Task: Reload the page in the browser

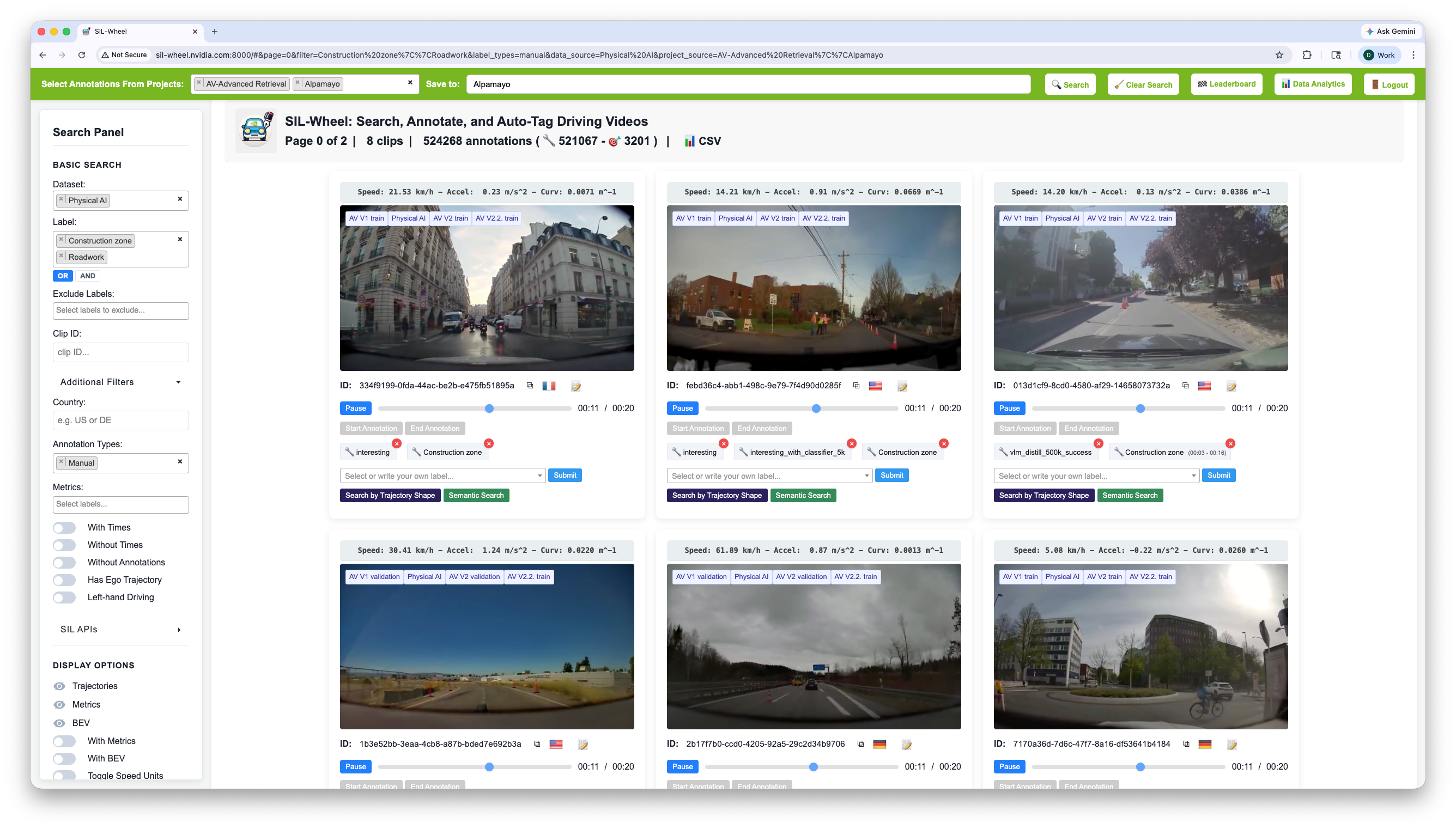Action: coord(81,55)
